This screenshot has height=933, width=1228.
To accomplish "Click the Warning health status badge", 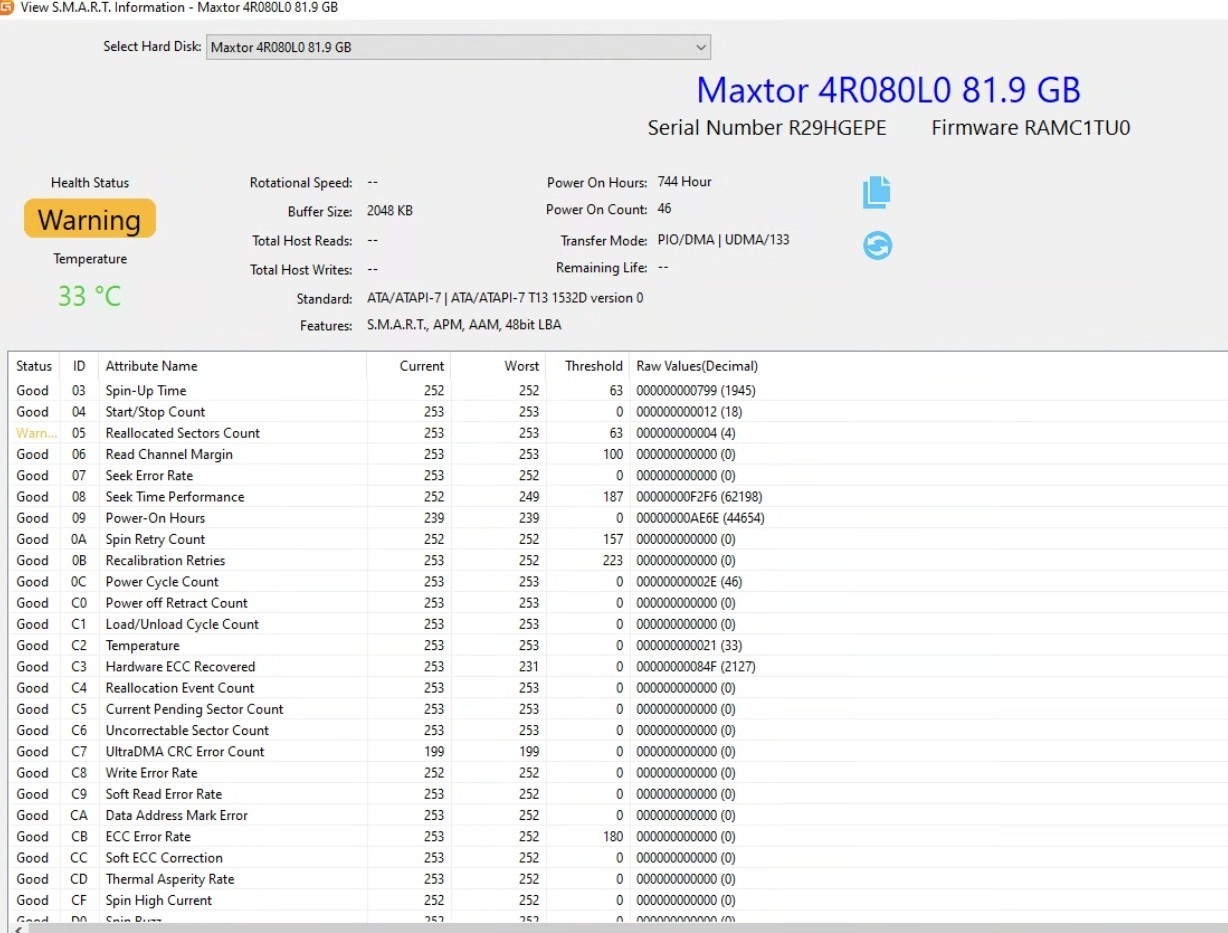I will click(90, 219).
